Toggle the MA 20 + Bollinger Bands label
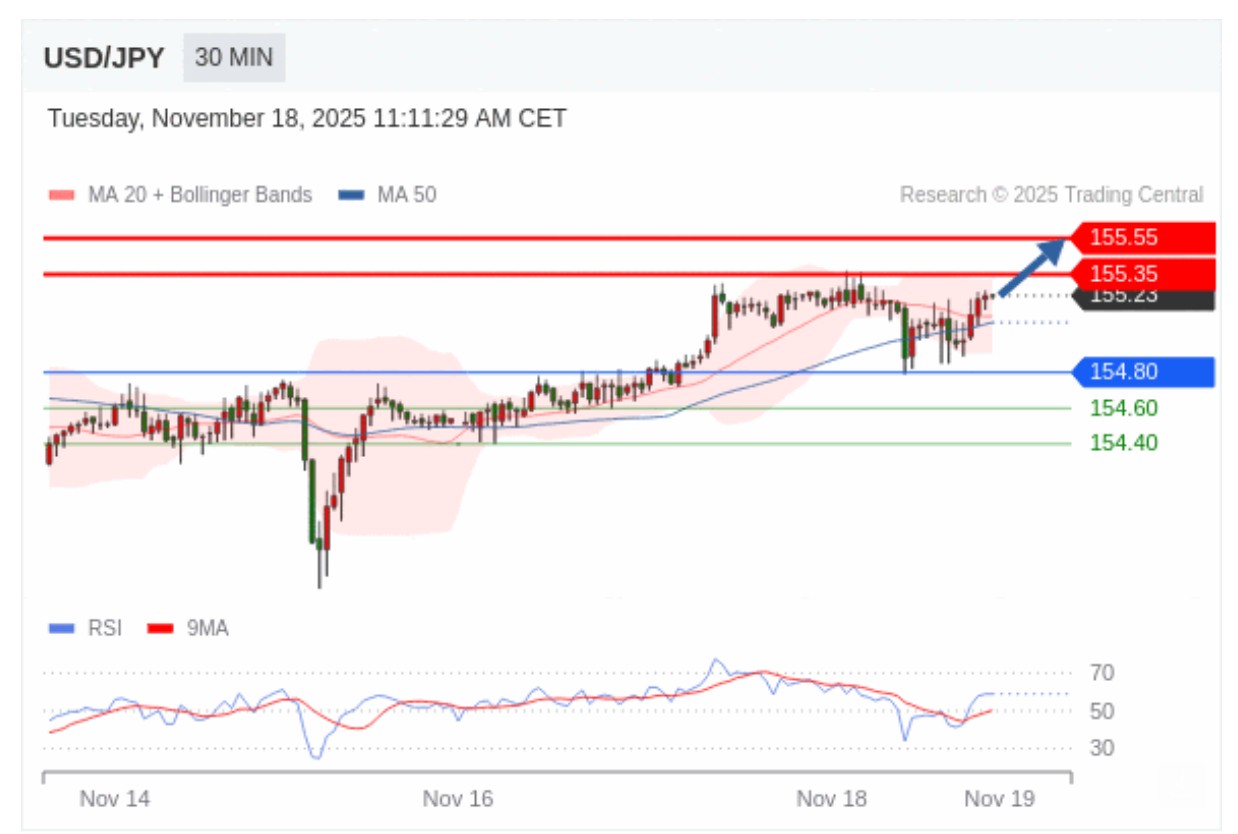The height and width of the screenshot is (834, 1238). (200, 195)
